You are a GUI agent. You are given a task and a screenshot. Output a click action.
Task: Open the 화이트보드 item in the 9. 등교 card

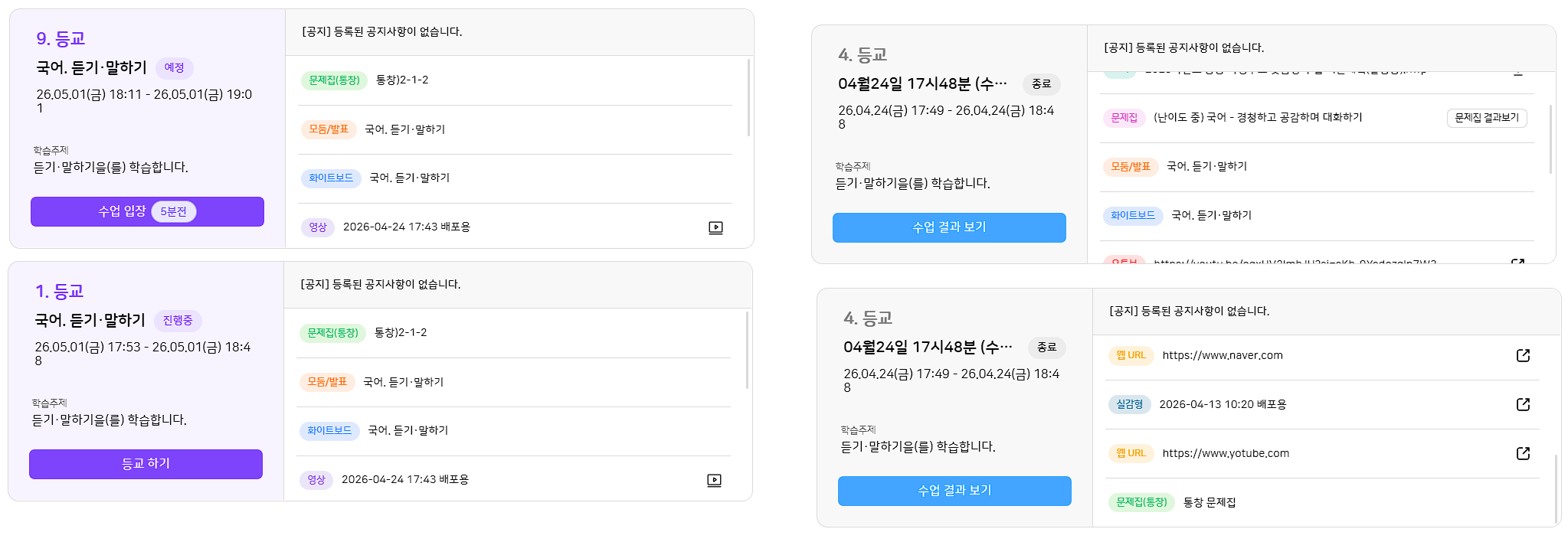[x=516, y=178]
